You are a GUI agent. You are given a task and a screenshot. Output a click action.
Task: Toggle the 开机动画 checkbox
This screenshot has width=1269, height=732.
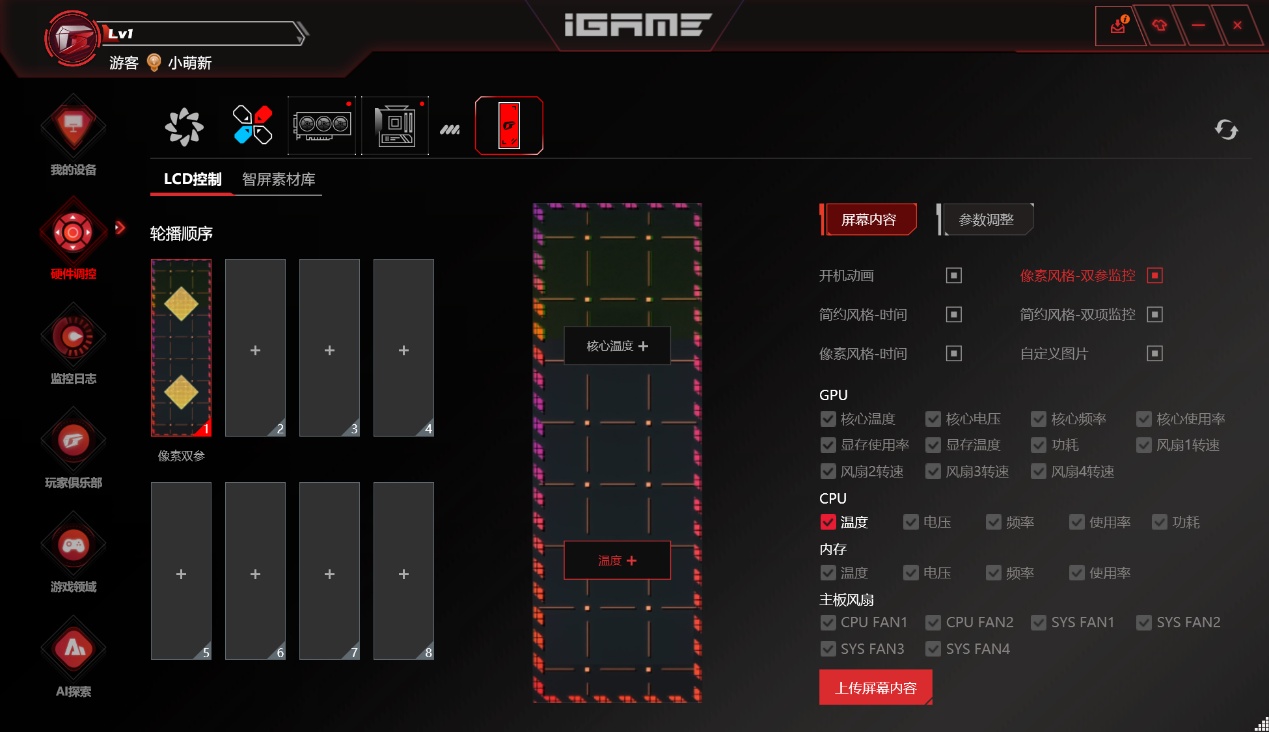click(954, 275)
